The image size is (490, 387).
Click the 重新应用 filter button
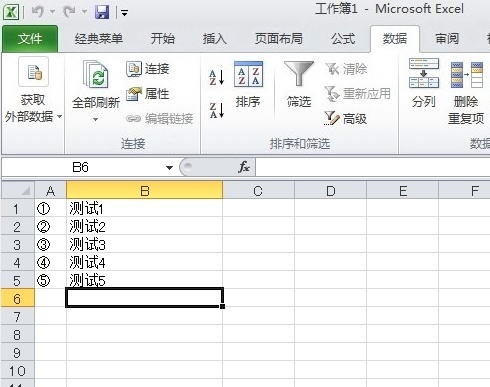[358, 94]
